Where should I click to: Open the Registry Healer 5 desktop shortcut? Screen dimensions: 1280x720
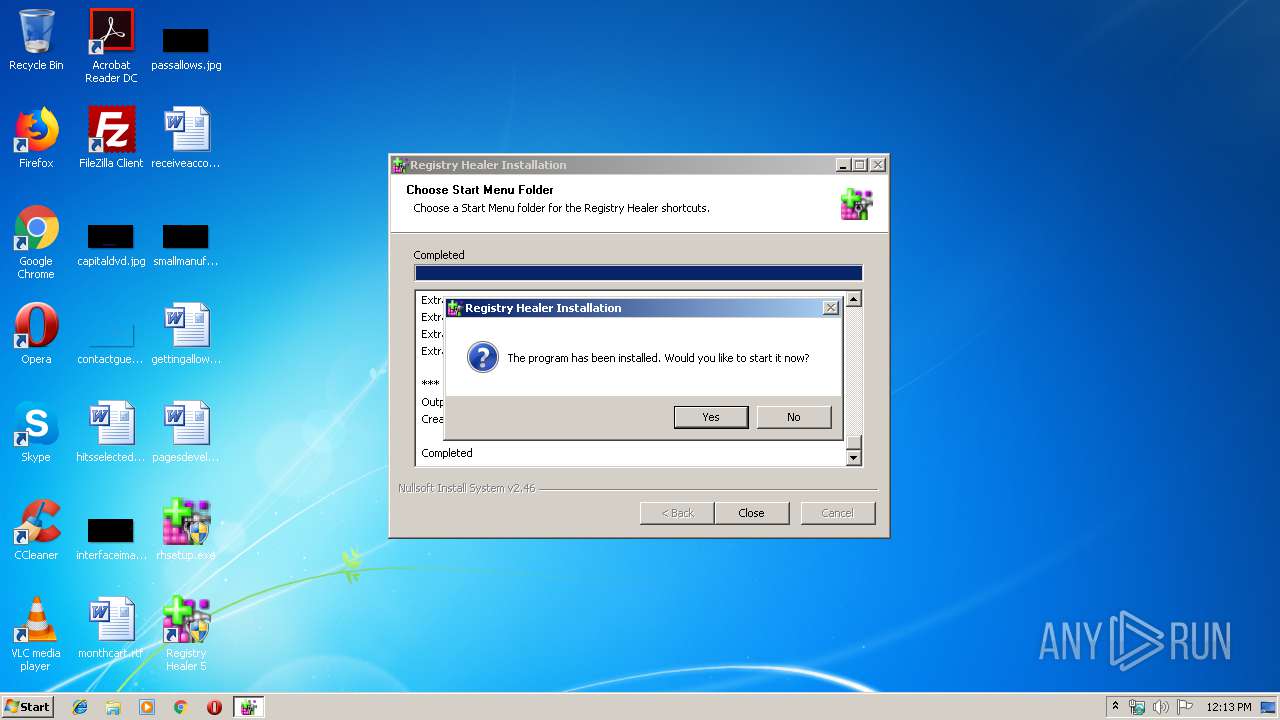[x=186, y=634]
